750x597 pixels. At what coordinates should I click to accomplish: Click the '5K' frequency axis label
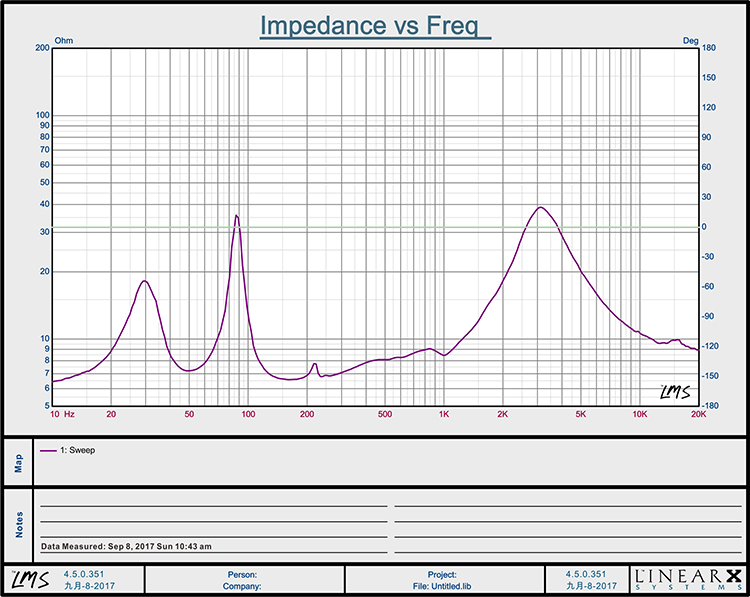[580, 414]
